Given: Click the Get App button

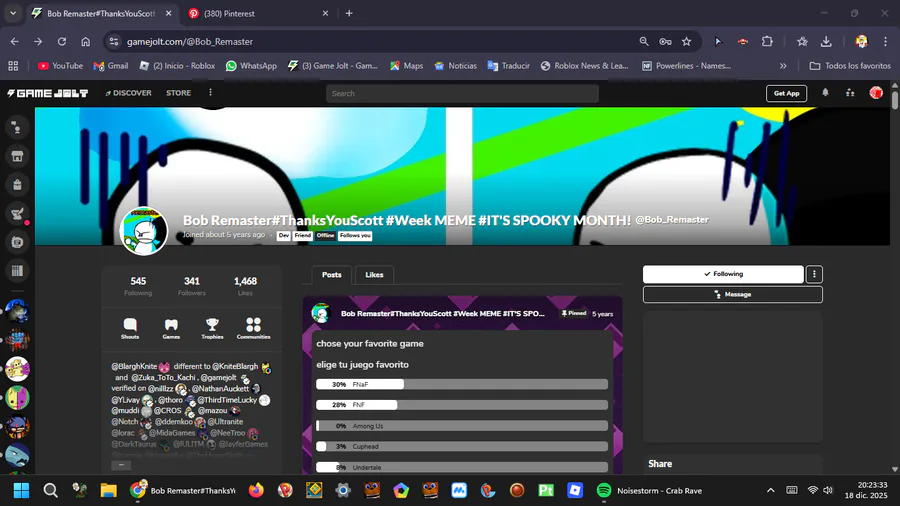Looking at the screenshot, I should pyautogui.click(x=786, y=94).
